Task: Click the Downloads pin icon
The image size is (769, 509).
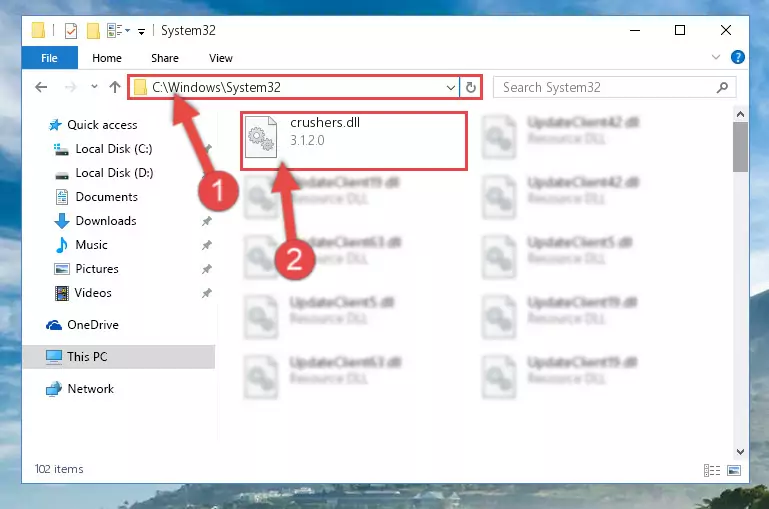Action: coord(206,221)
